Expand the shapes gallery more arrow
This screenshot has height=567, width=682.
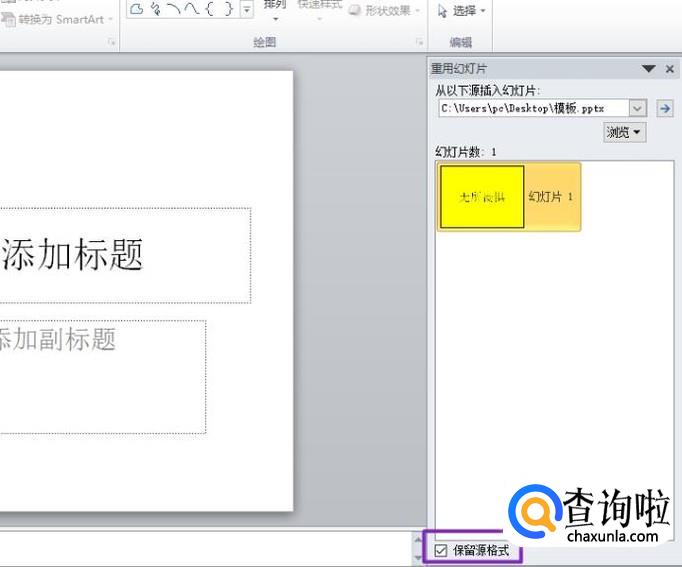tap(247, 9)
